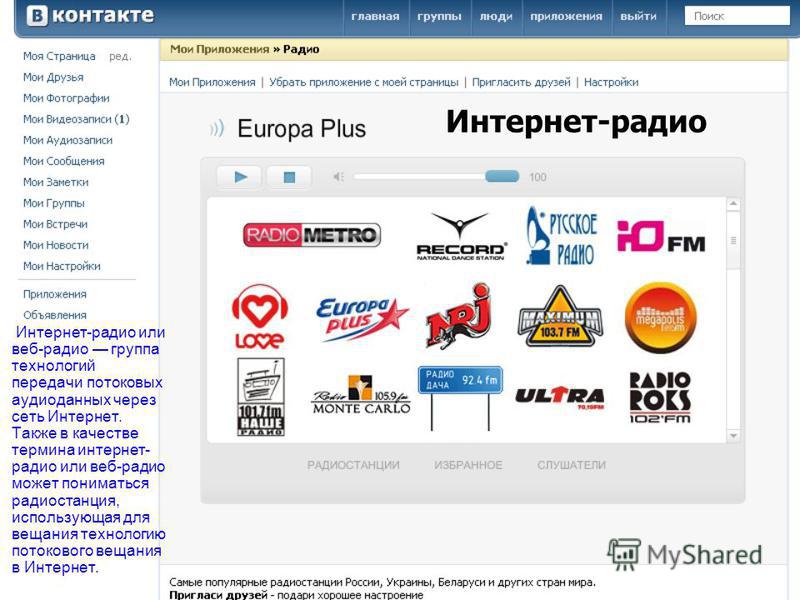Screen dimensions: 800x600
Task: Open Мои Группы in sidebar
Action: pyautogui.click(x=54, y=203)
